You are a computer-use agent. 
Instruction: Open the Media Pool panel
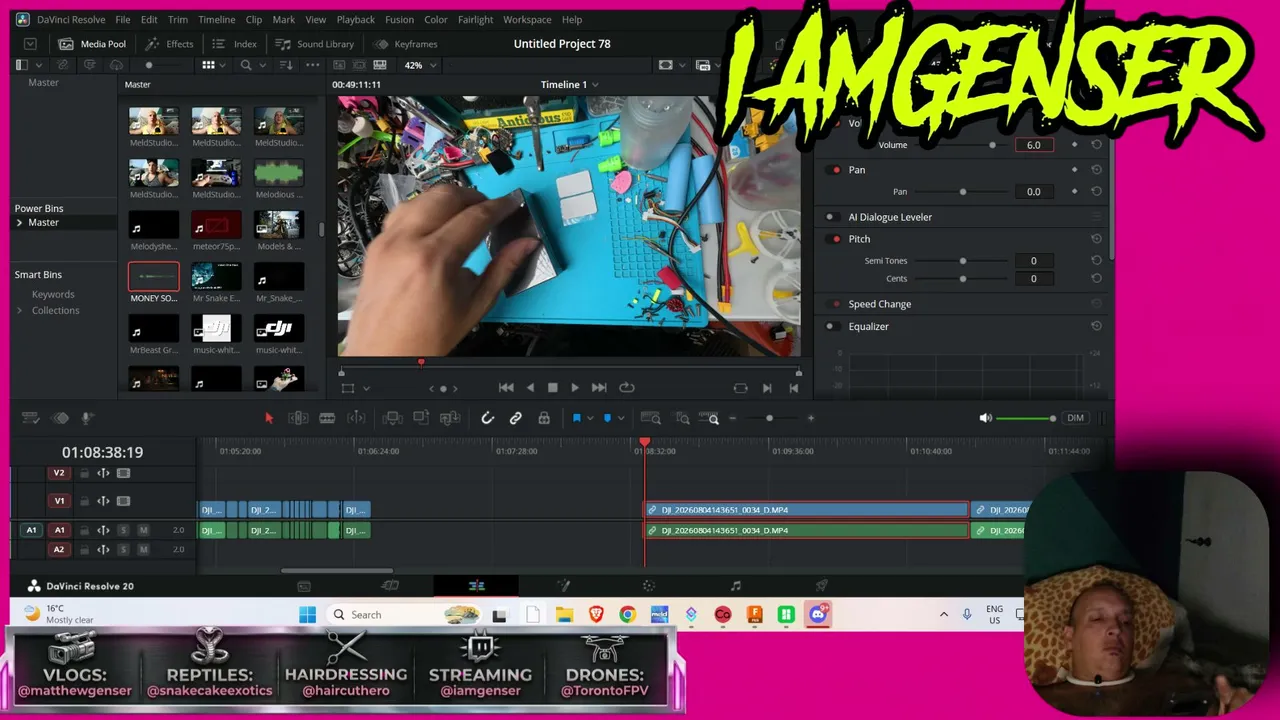(x=93, y=44)
